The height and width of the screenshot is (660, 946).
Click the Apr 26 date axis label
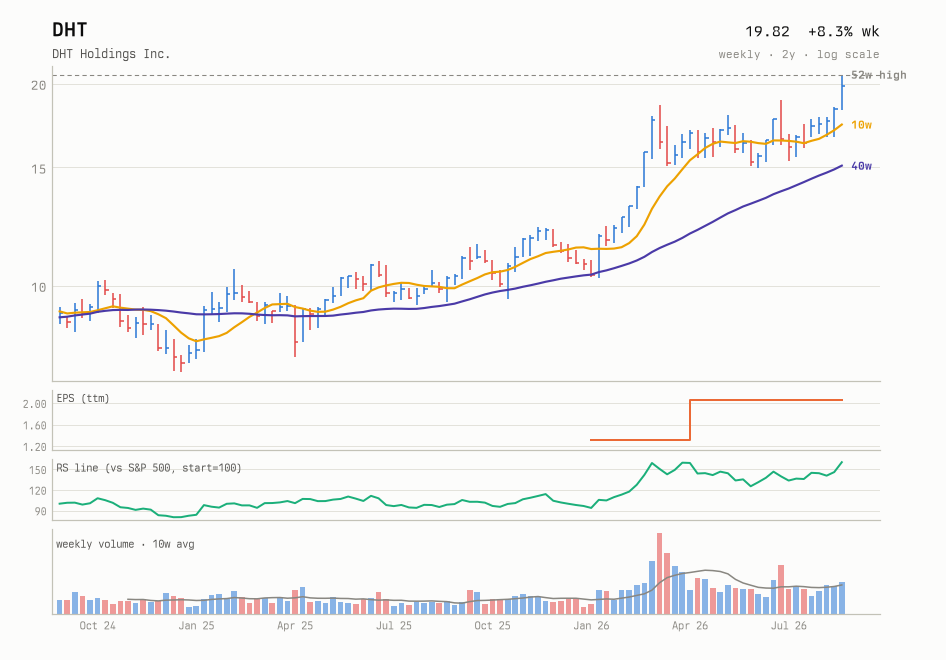coord(690,626)
